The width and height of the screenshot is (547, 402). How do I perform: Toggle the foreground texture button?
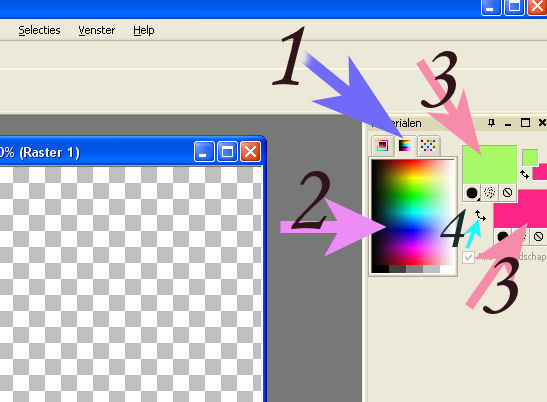click(x=490, y=193)
